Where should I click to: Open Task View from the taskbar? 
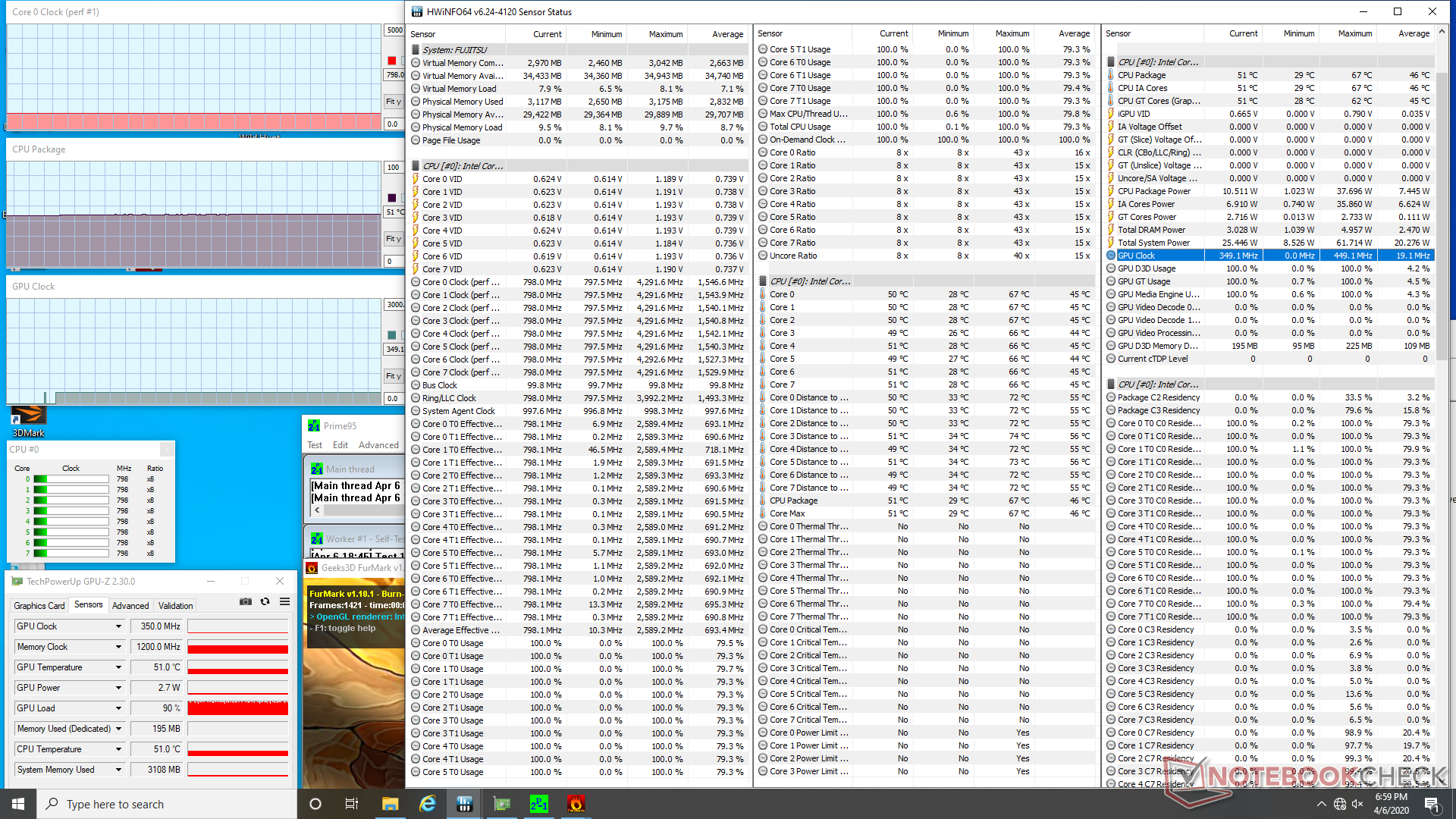[352, 804]
